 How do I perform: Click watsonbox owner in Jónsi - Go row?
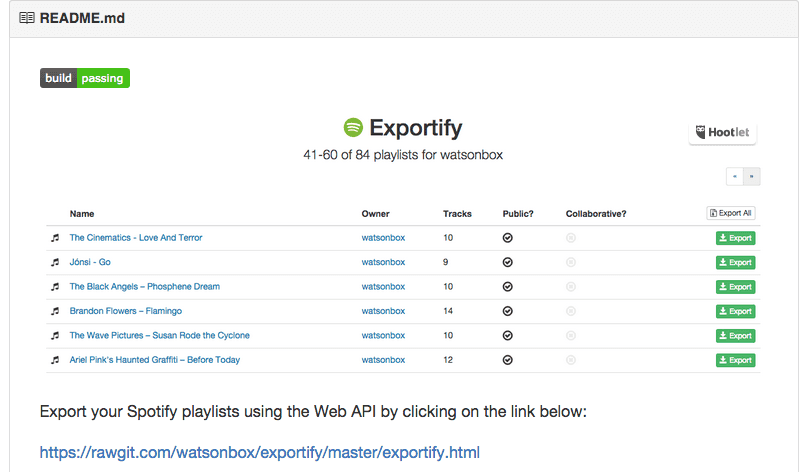pos(383,262)
